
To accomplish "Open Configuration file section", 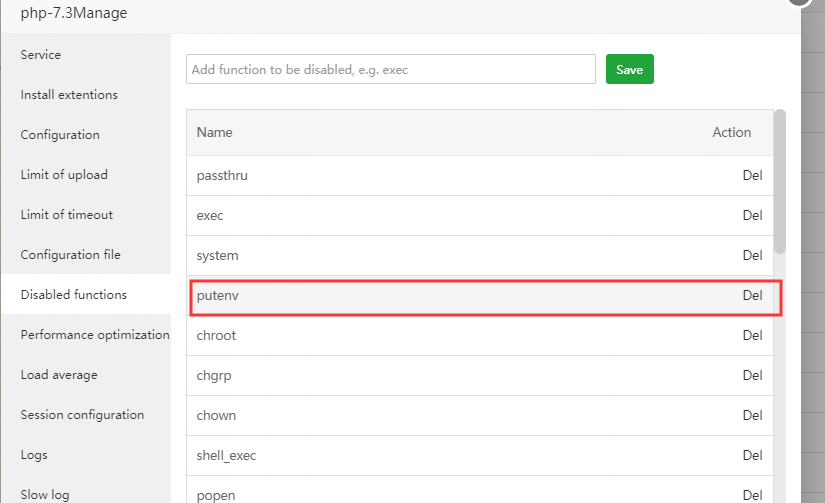I will click(70, 255).
